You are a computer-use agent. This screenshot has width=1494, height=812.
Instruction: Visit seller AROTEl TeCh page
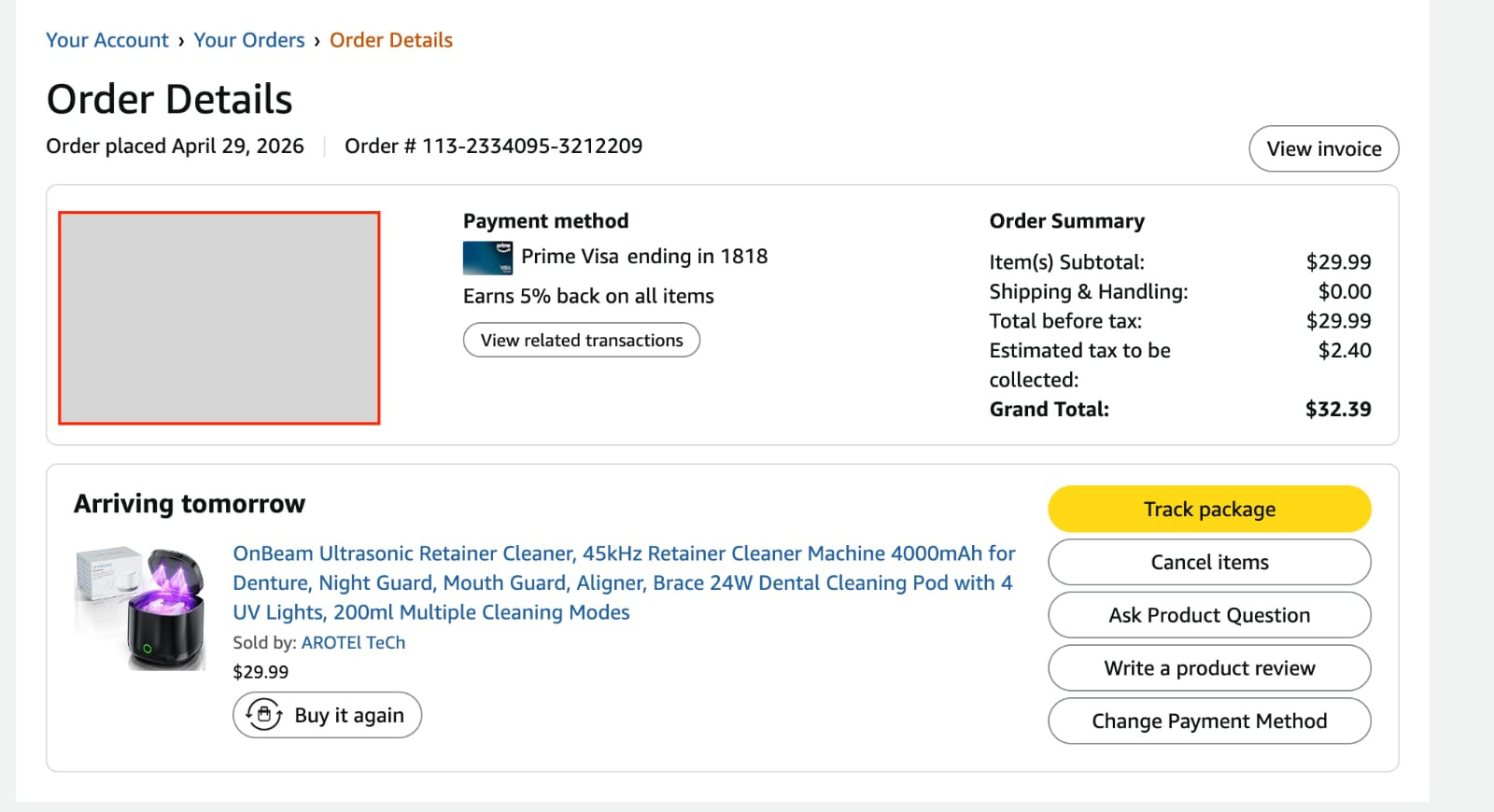coord(353,642)
